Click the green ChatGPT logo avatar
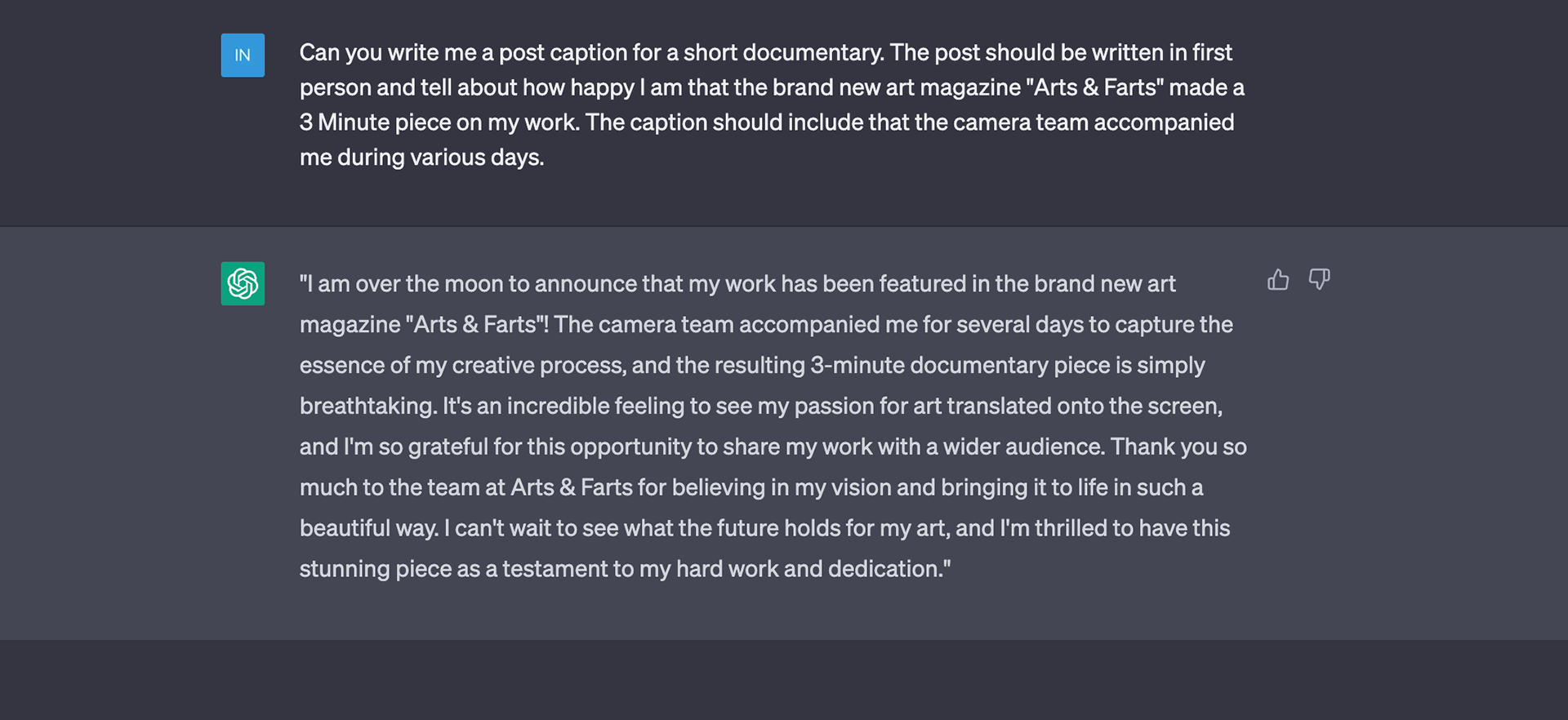 (243, 283)
